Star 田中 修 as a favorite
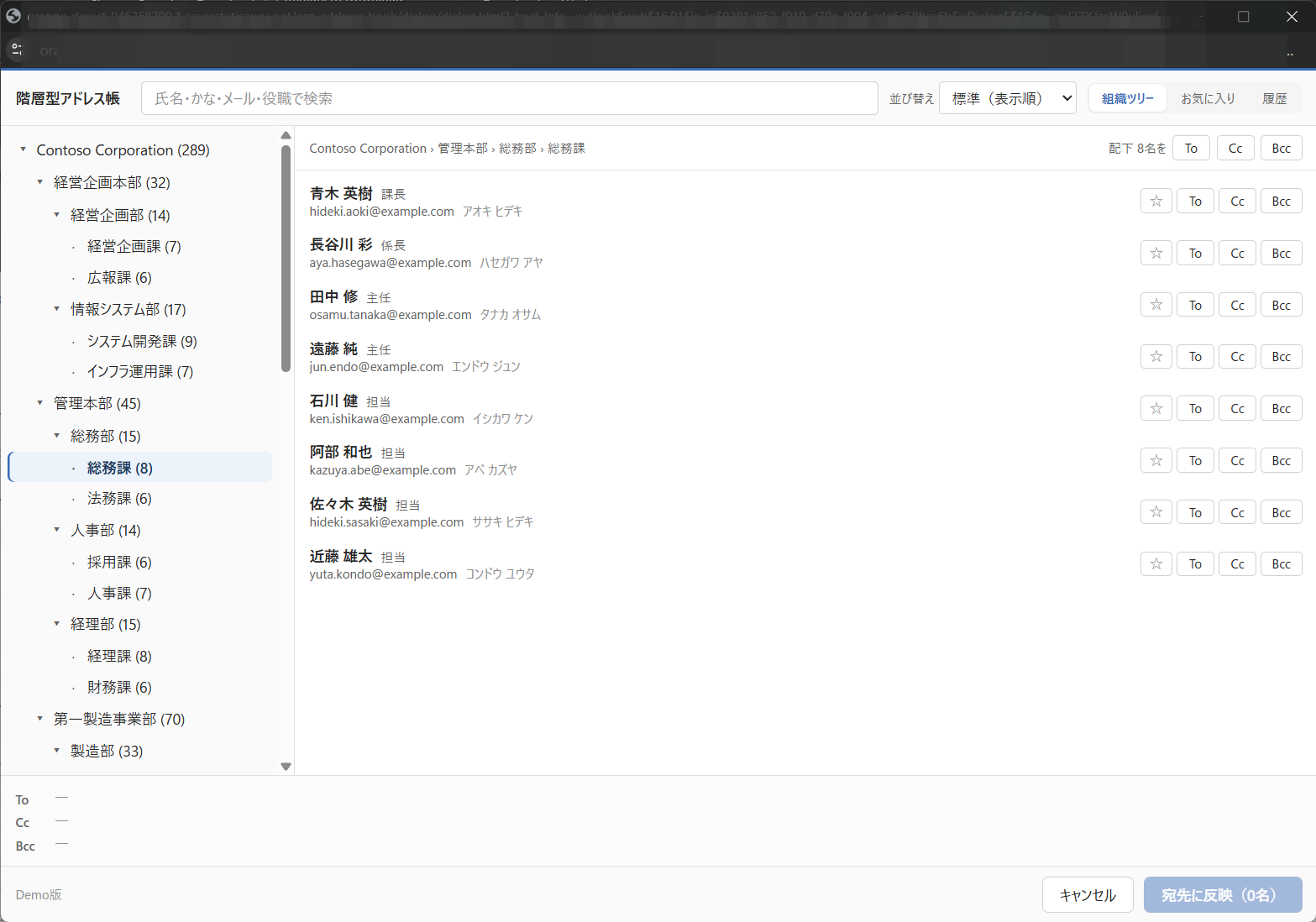 coord(1156,305)
